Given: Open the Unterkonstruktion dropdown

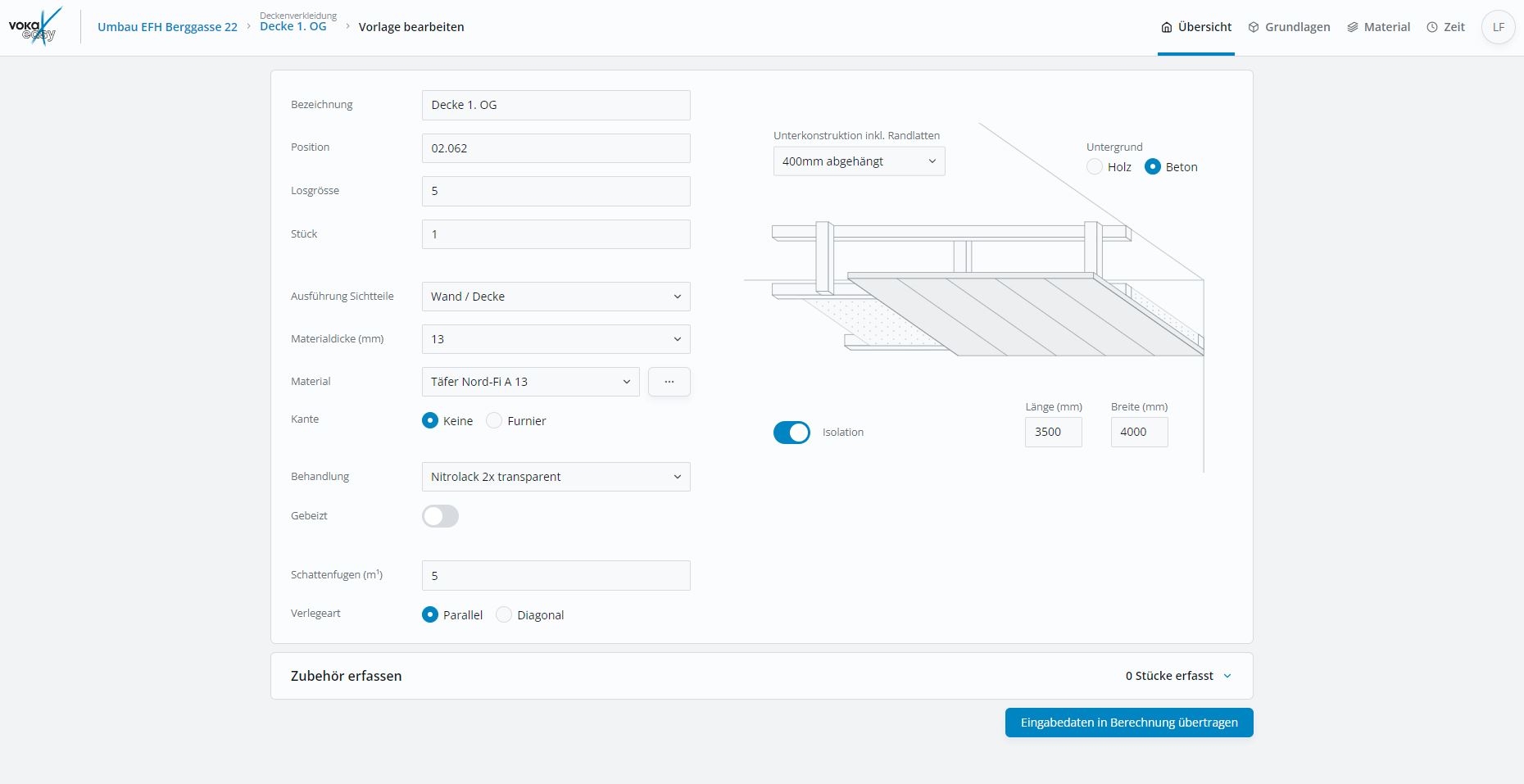Looking at the screenshot, I should tap(859, 161).
